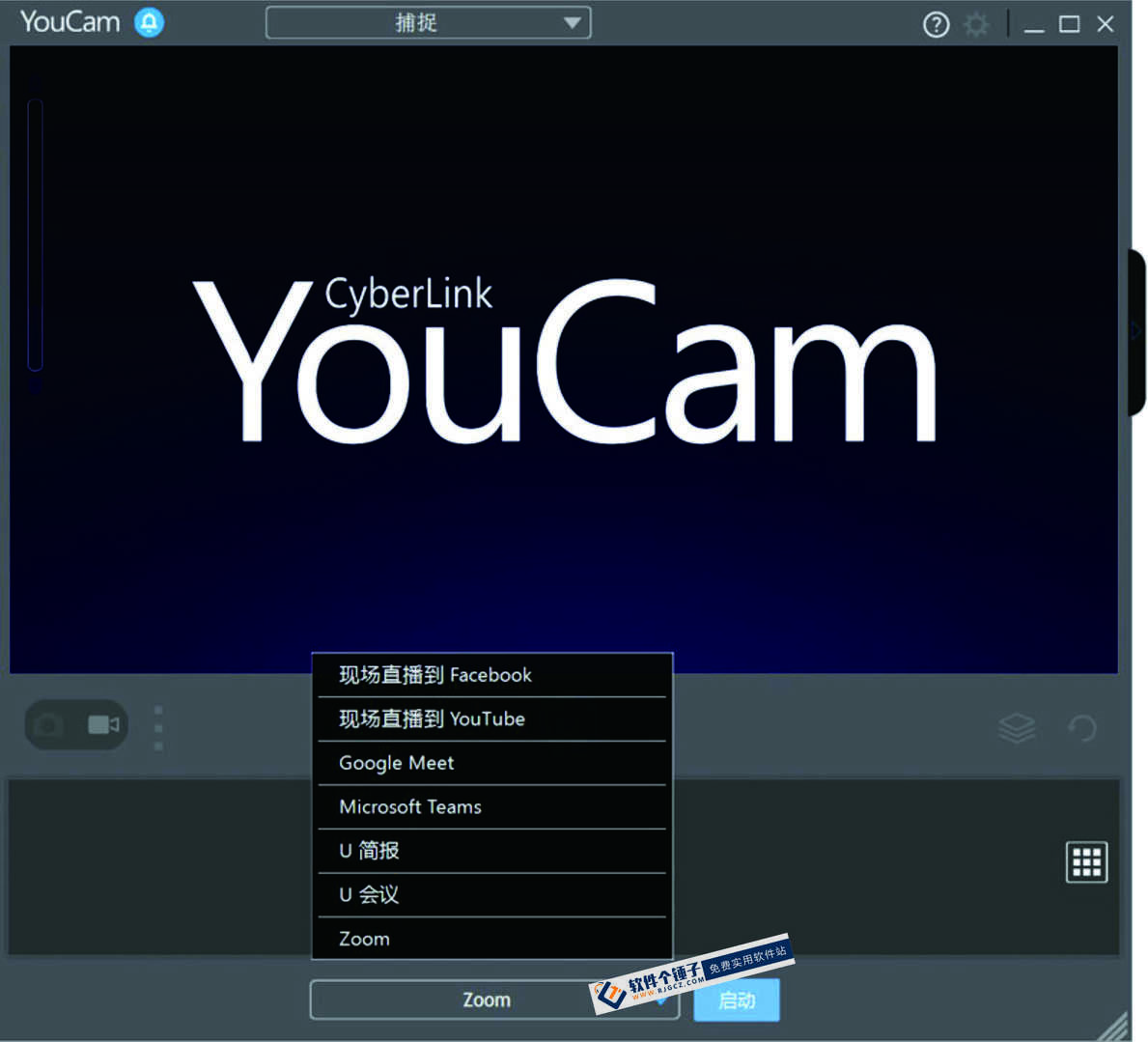1148x1042 pixels.
Task: Expand the side panel tab at right edge
Action: pyautogui.click(x=1136, y=331)
